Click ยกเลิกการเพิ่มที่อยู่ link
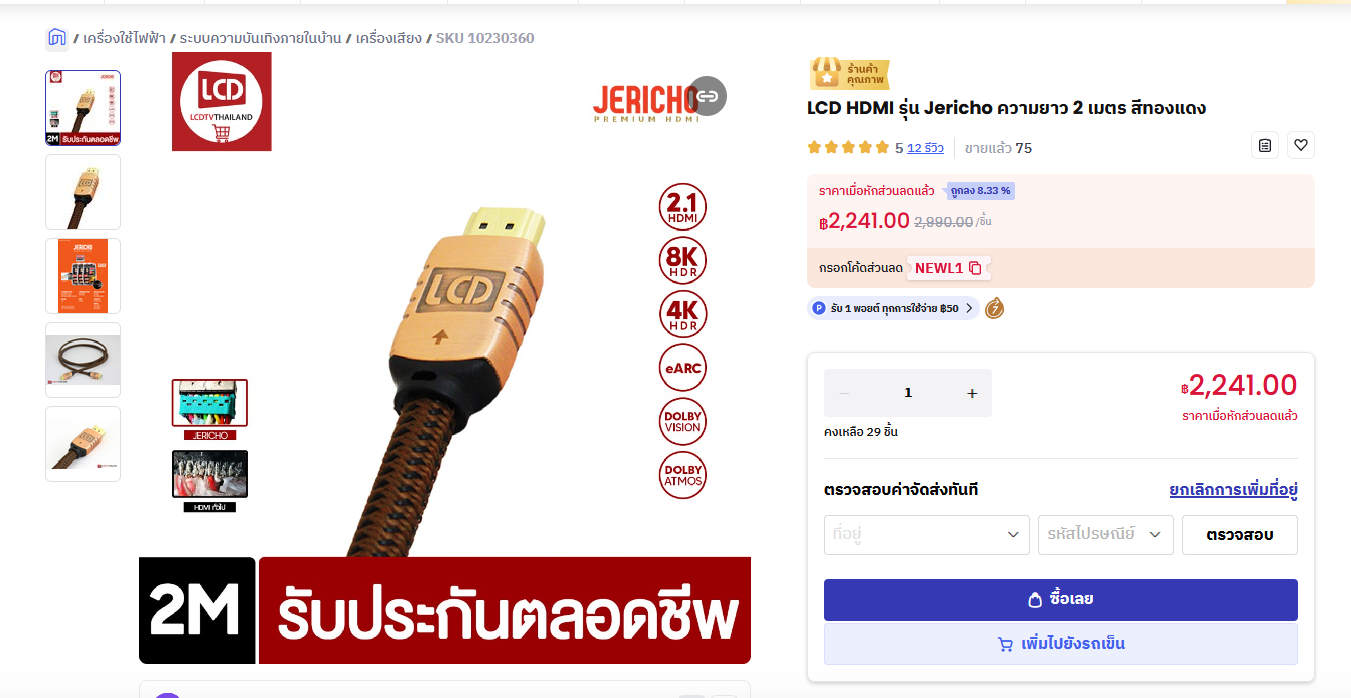Screen dimensions: 1351x698 point(1234,490)
